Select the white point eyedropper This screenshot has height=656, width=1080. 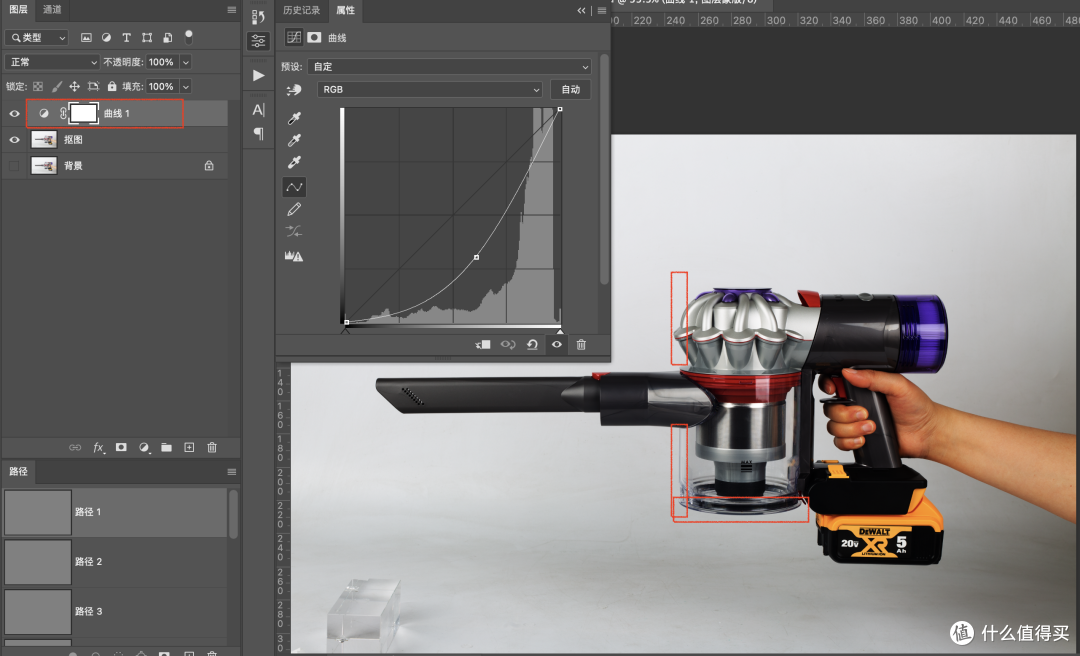(294, 163)
